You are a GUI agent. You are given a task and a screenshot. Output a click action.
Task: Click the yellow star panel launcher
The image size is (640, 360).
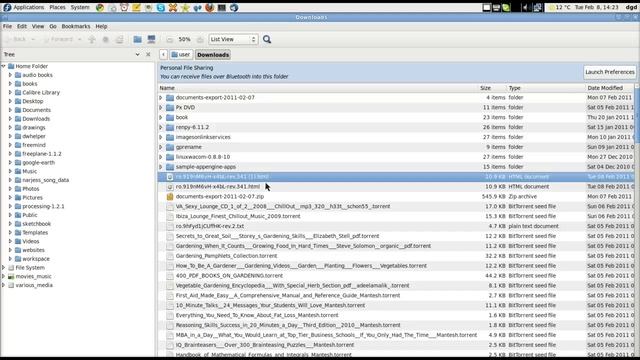point(185,7)
